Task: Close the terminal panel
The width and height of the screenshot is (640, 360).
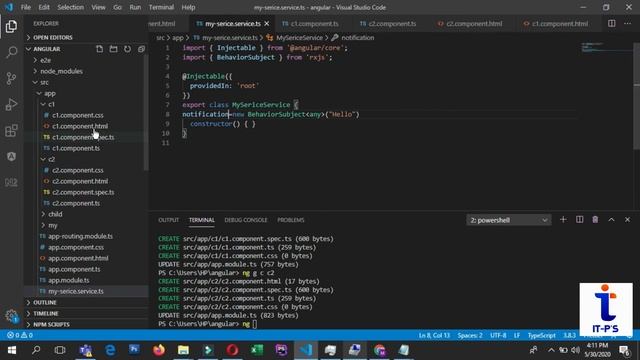Action: 627,220
